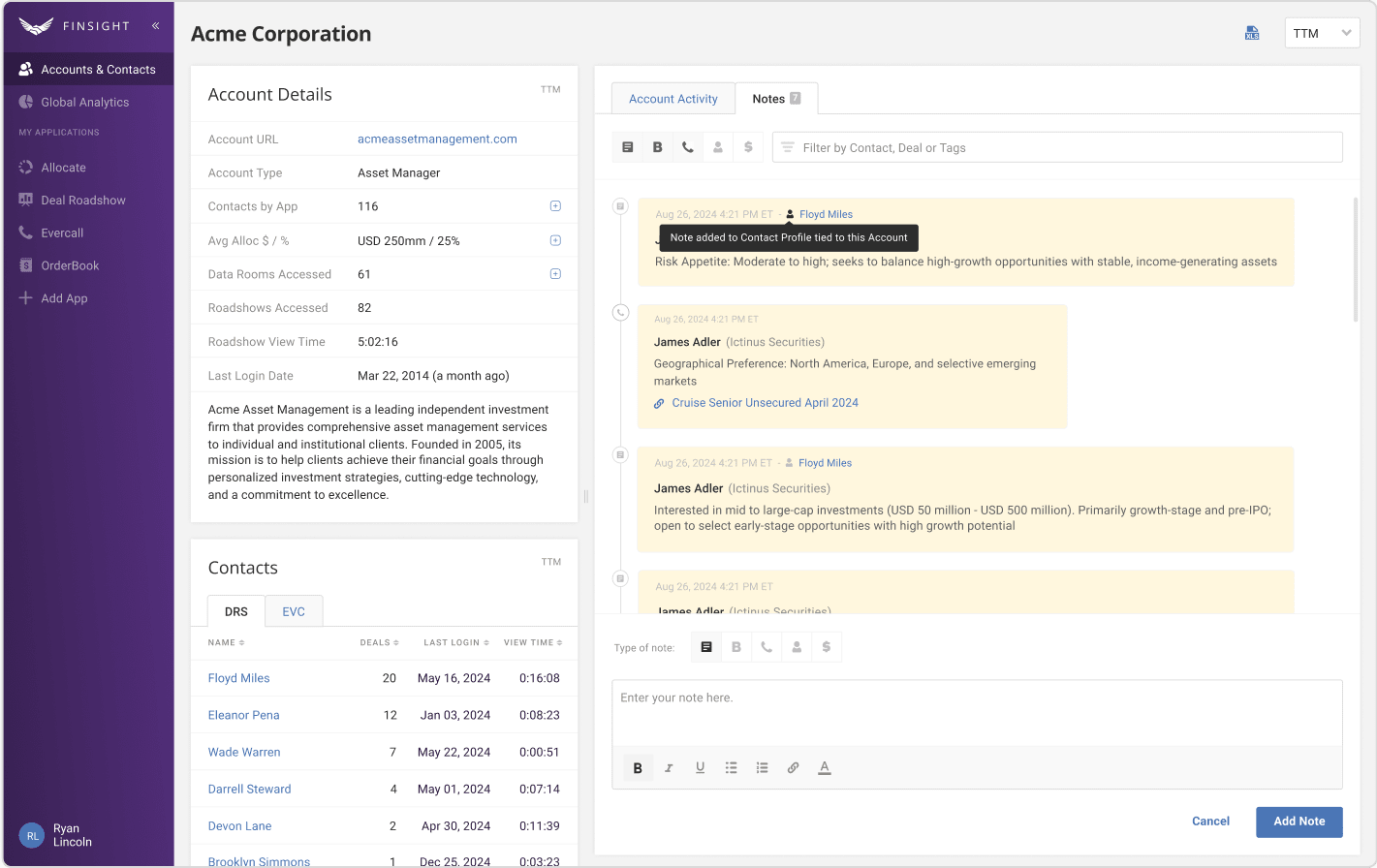Click the notes list scrollbar
This screenshot has width=1377, height=868.
(x=1355, y=260)
